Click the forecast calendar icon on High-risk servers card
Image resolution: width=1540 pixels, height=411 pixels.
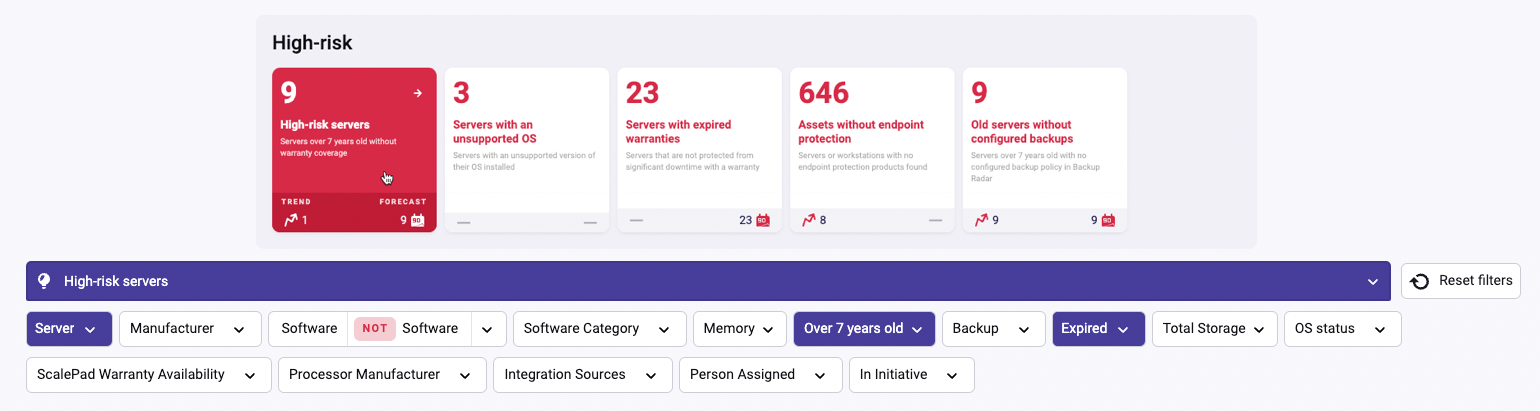(x=417, y=220)
